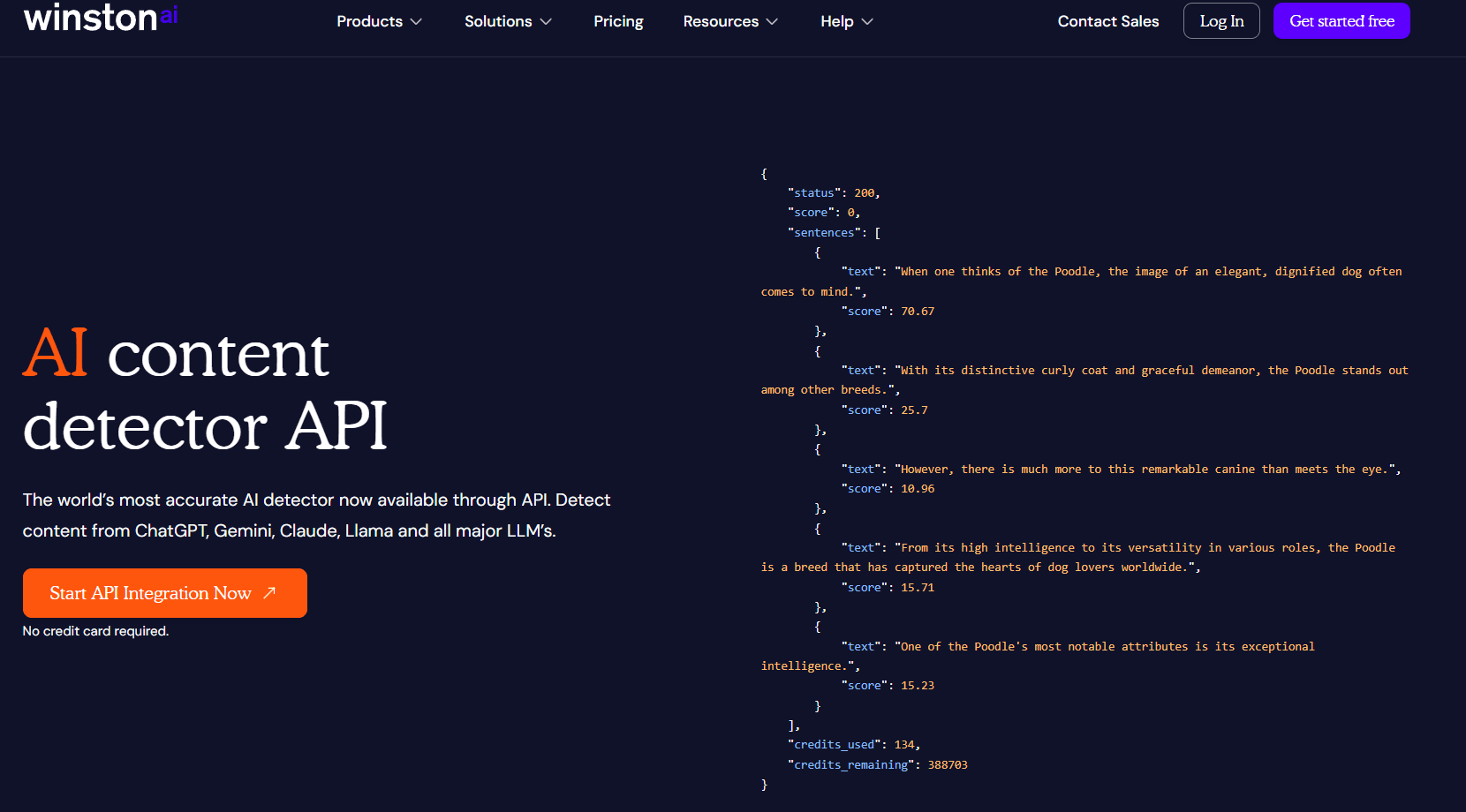The height and width of the screenshot is (812, 1466).
Task: Click the "credits_used": 134 line
Action: click(854, 745)
